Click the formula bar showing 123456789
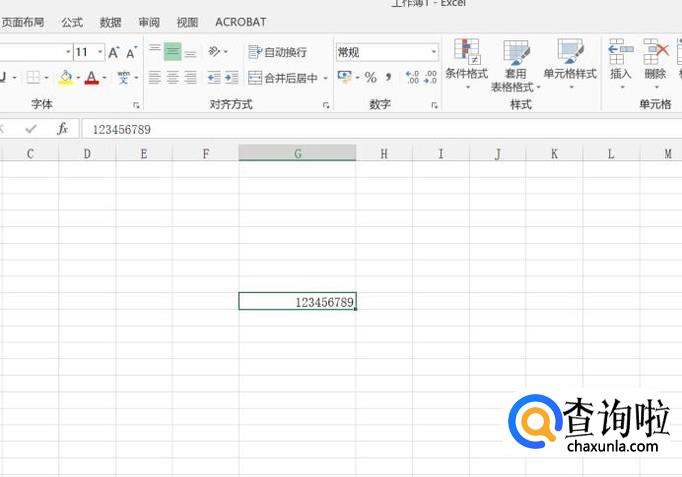This screenshot has height=477, width=682. 382,129
